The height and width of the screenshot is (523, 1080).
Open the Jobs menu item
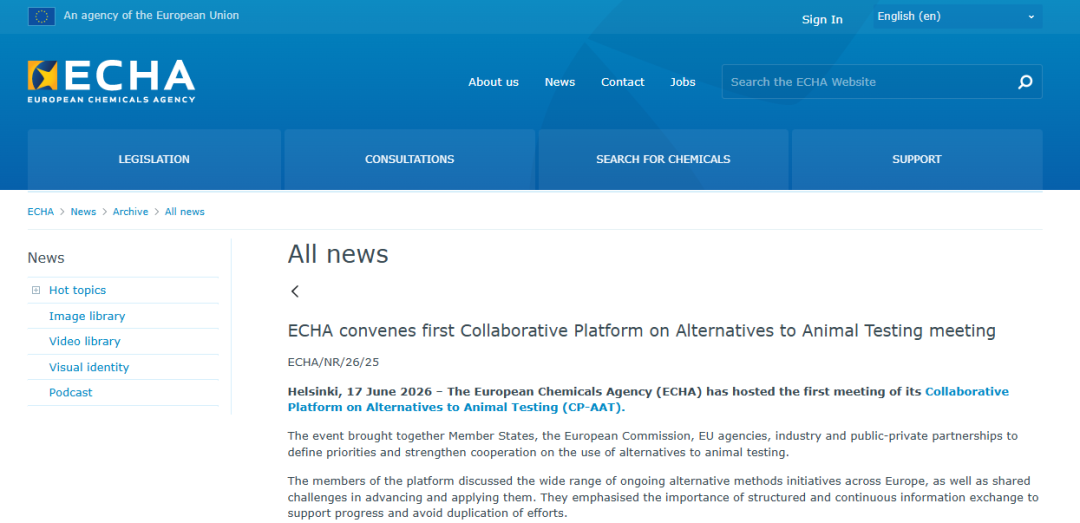point(683,82)
